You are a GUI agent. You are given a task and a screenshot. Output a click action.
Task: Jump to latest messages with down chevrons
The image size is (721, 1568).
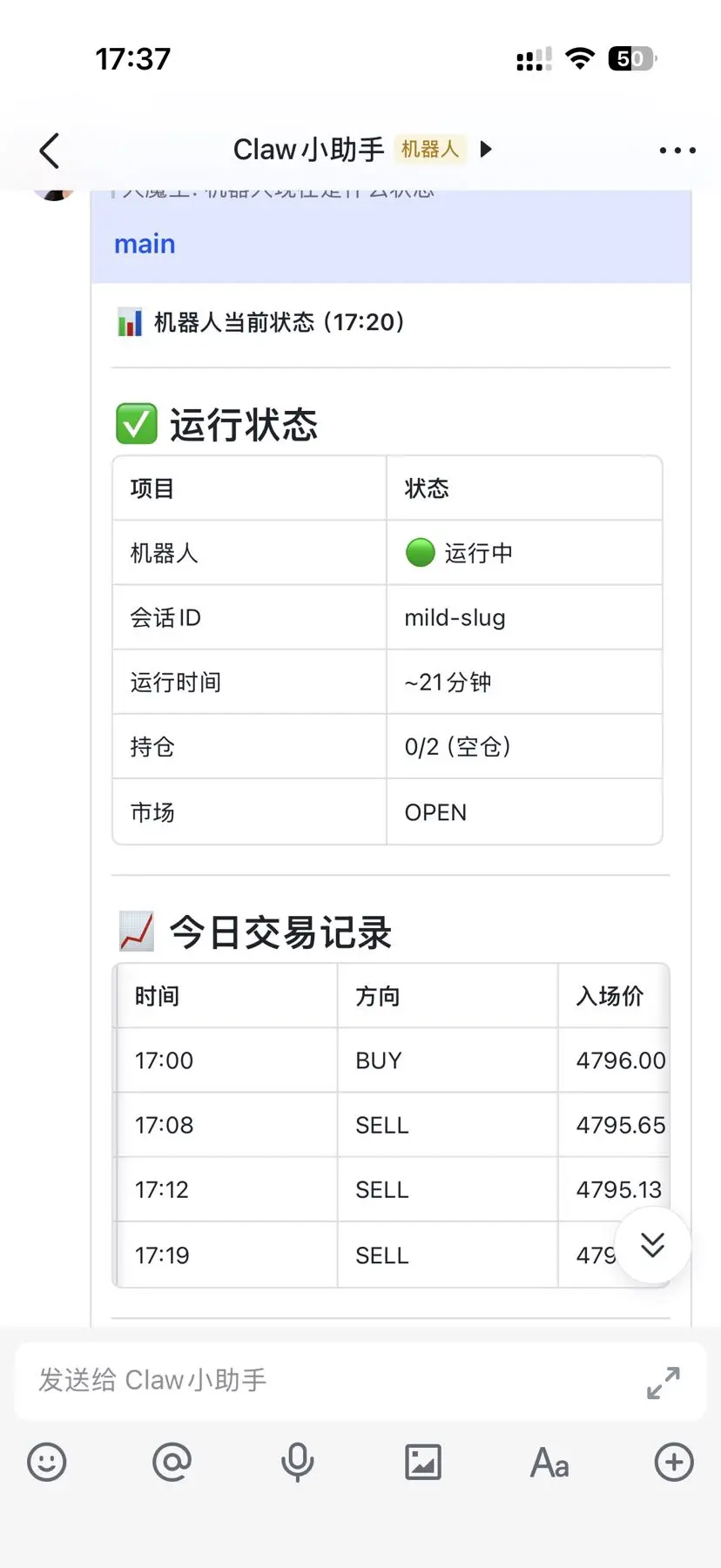[x=652, y=1245]
